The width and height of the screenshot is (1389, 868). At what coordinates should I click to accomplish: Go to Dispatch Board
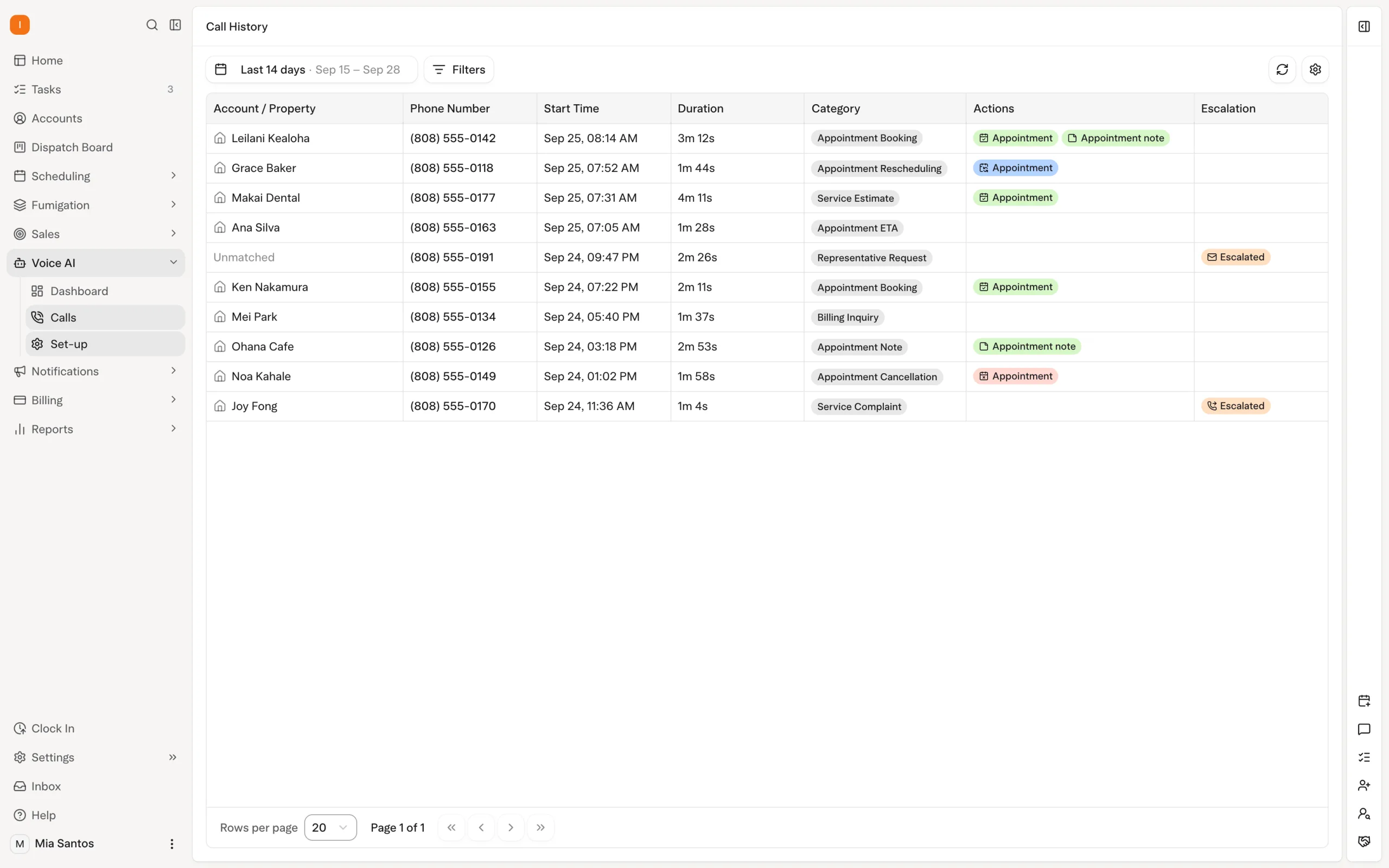[x=95, y=147]
